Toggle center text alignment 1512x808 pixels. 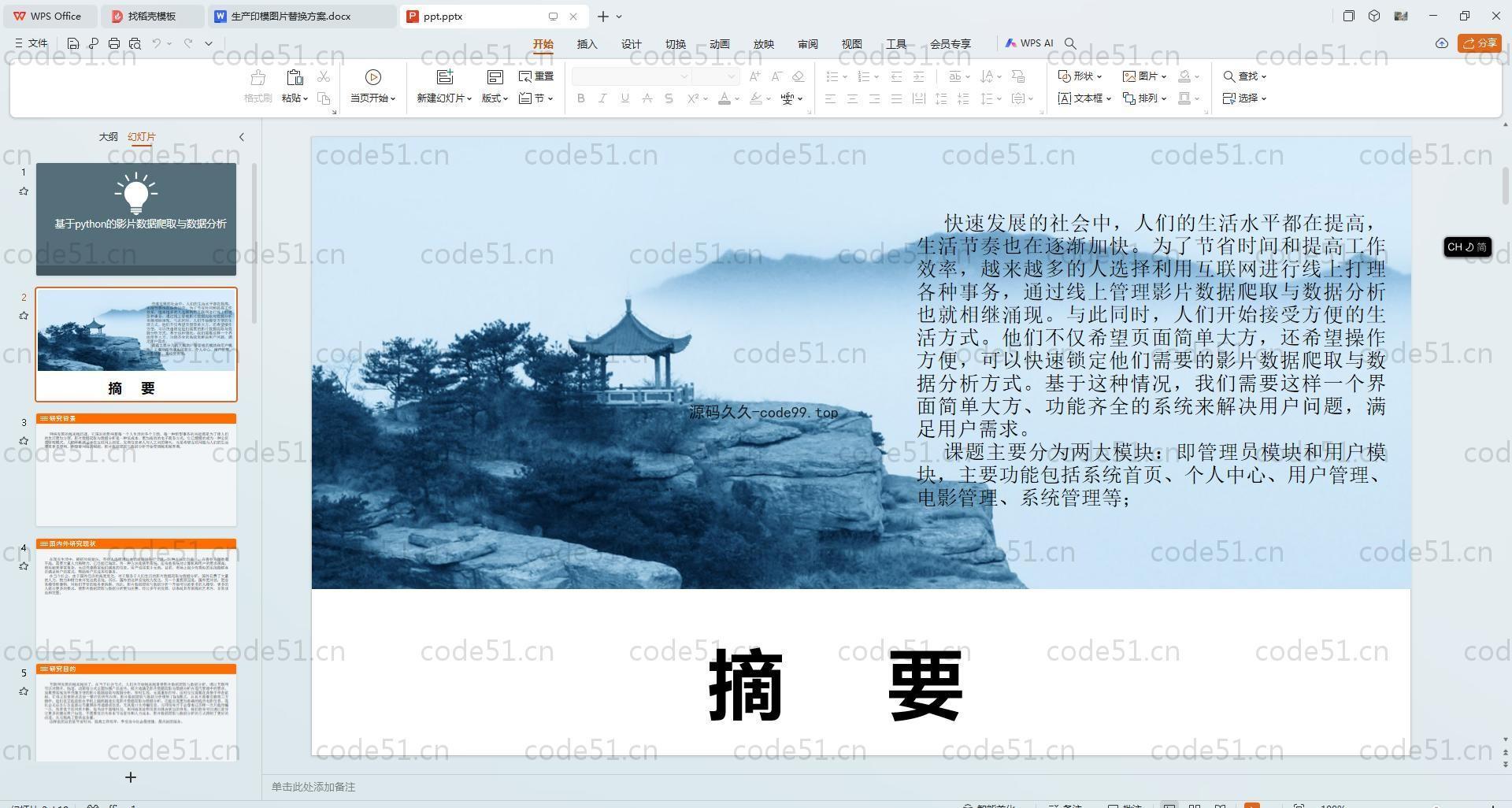click(852, 98)
